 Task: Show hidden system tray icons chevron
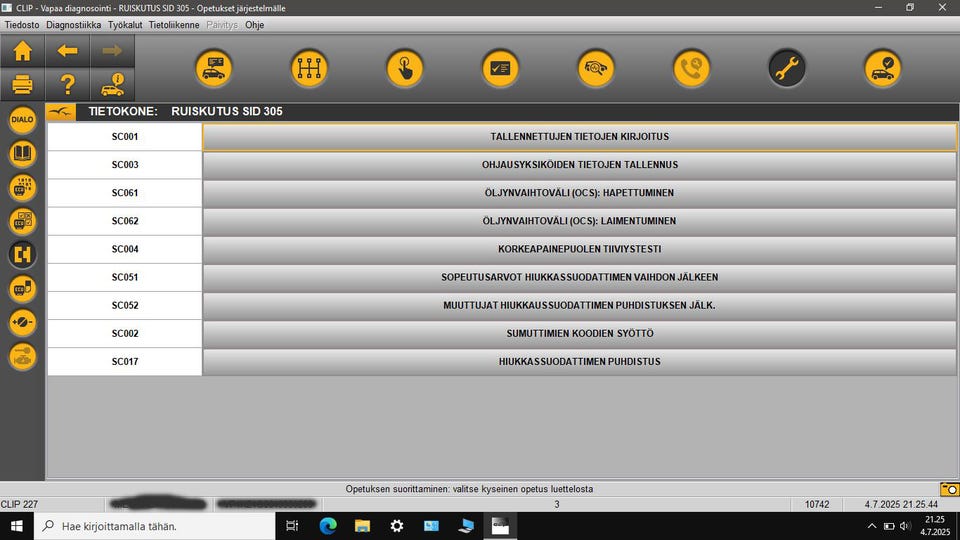[x=872, y=526]
